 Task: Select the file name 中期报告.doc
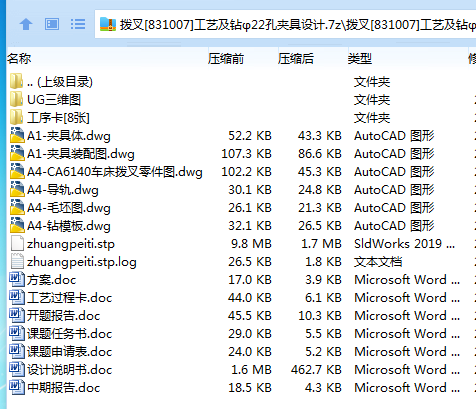[63, 388]
